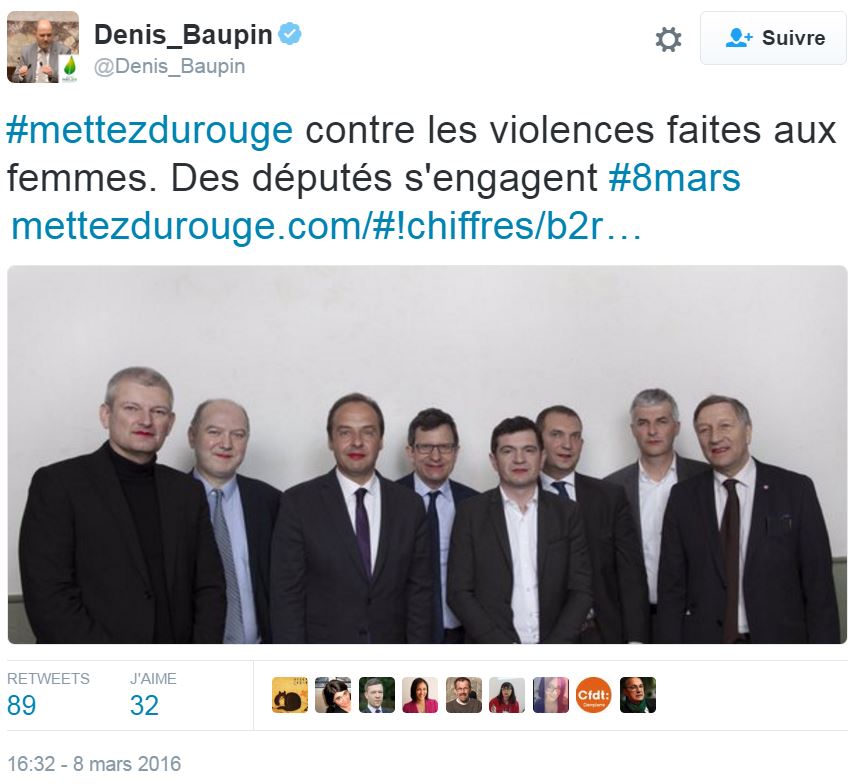Open the #8mars hashtag
This screenshot has width=861, height=784.
tap(674, 178)
